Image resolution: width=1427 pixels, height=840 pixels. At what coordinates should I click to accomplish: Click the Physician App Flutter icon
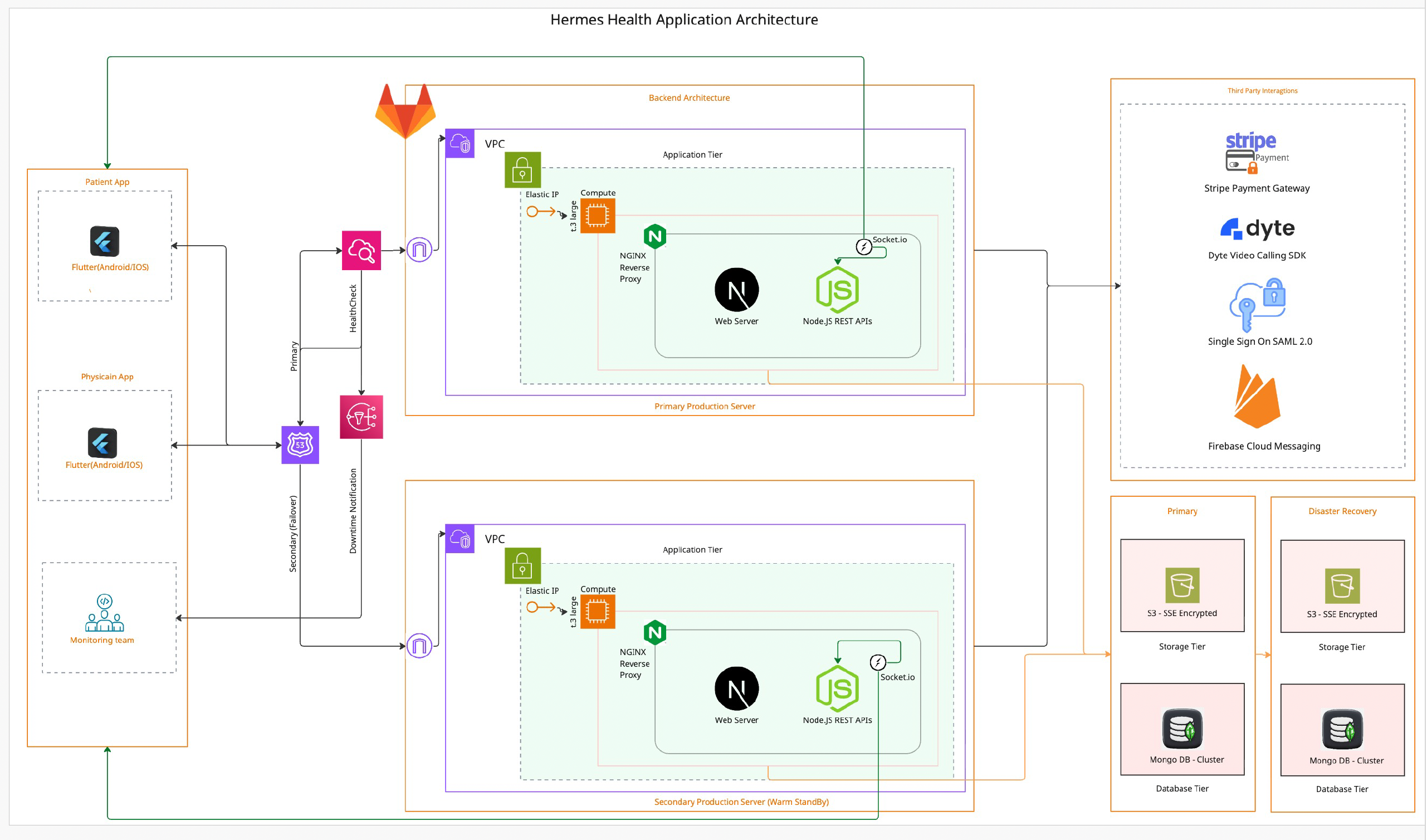(x=102, y=443)
